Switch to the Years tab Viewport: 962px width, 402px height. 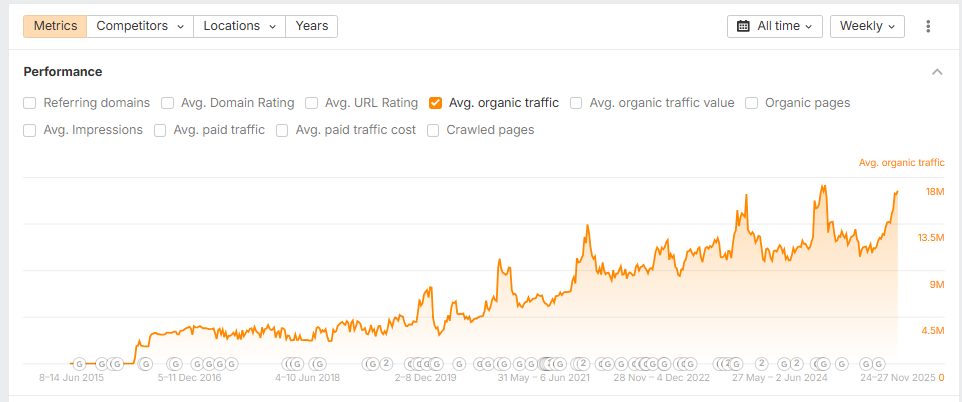pos(311,26)
